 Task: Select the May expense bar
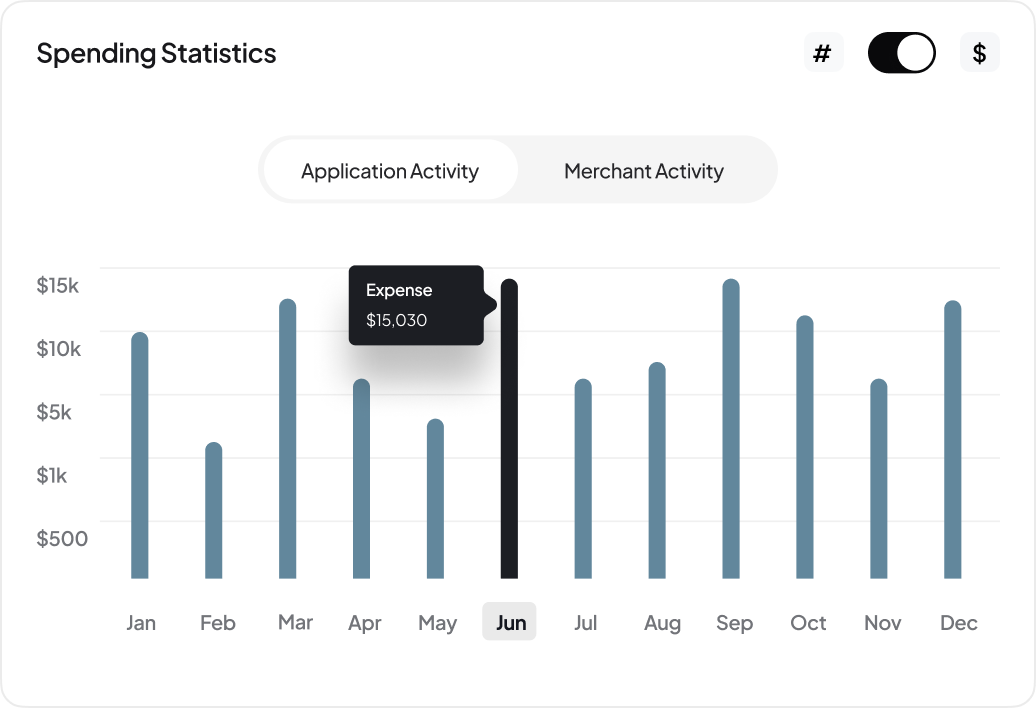click(x=437, y=500)
